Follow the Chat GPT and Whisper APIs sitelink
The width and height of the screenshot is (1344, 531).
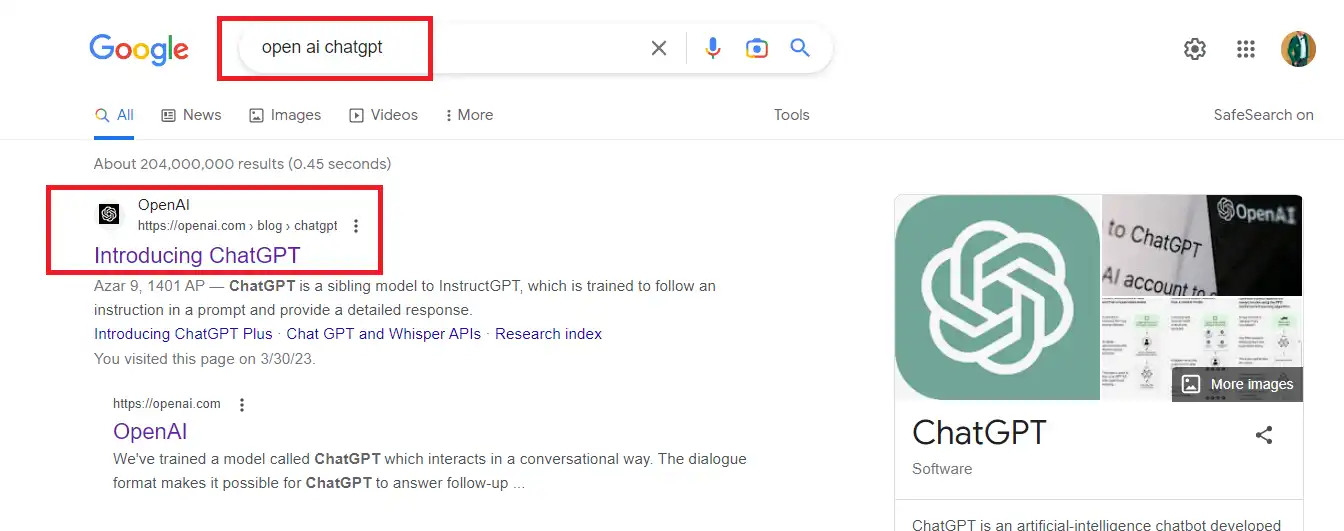[x=383, y=334]
